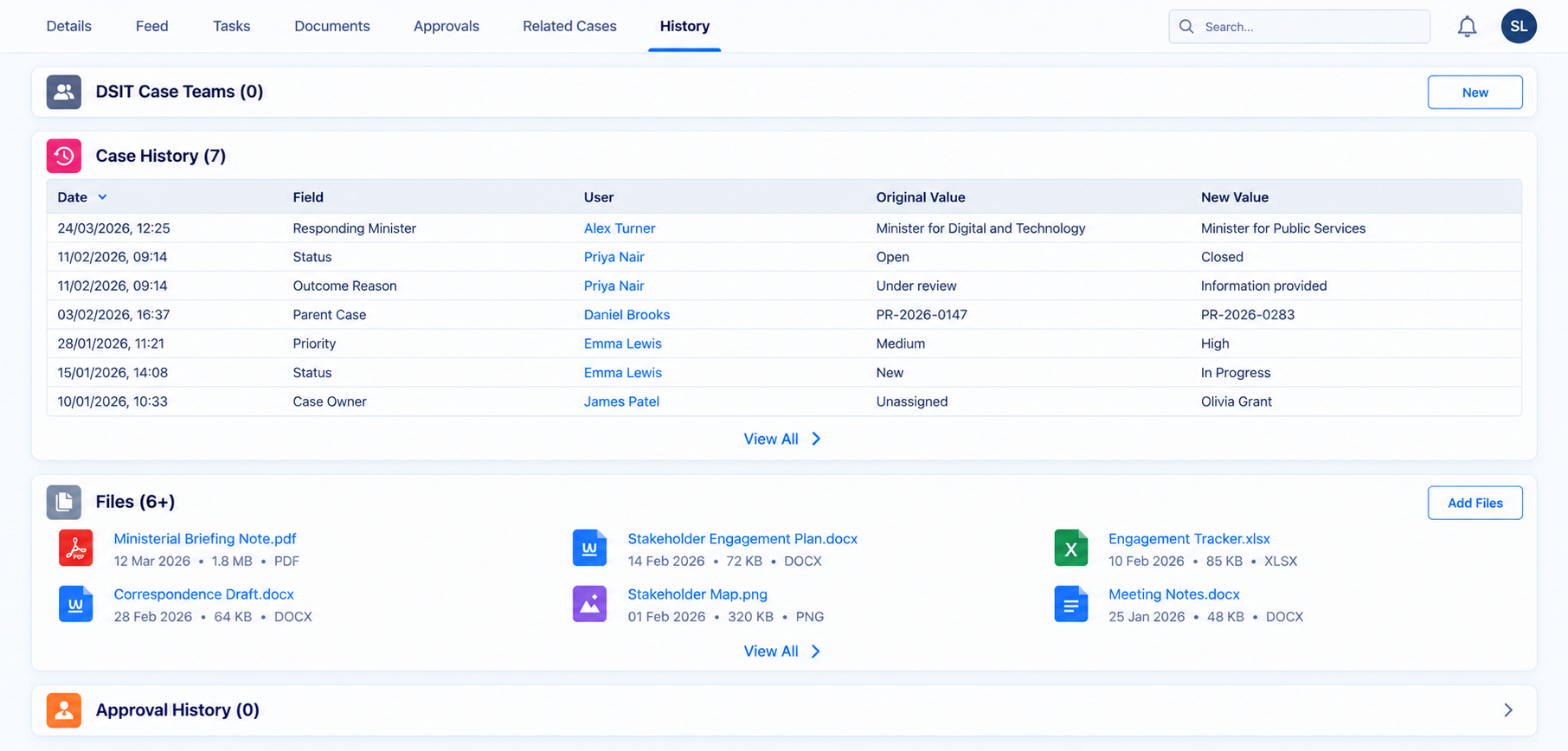Click the Word icon for Stakeholder Engagement Plan
This screenshot has height=751, width=1568.
coord(589,549)
